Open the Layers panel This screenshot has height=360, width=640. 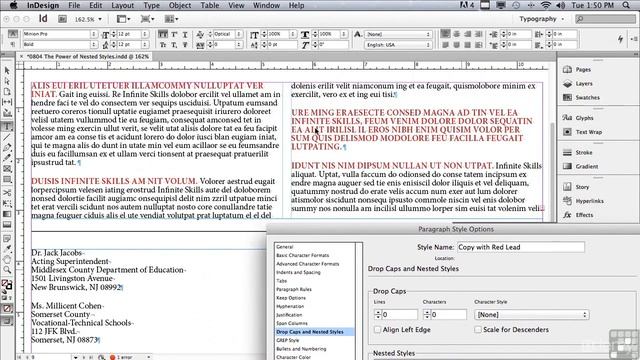[578, 83]
